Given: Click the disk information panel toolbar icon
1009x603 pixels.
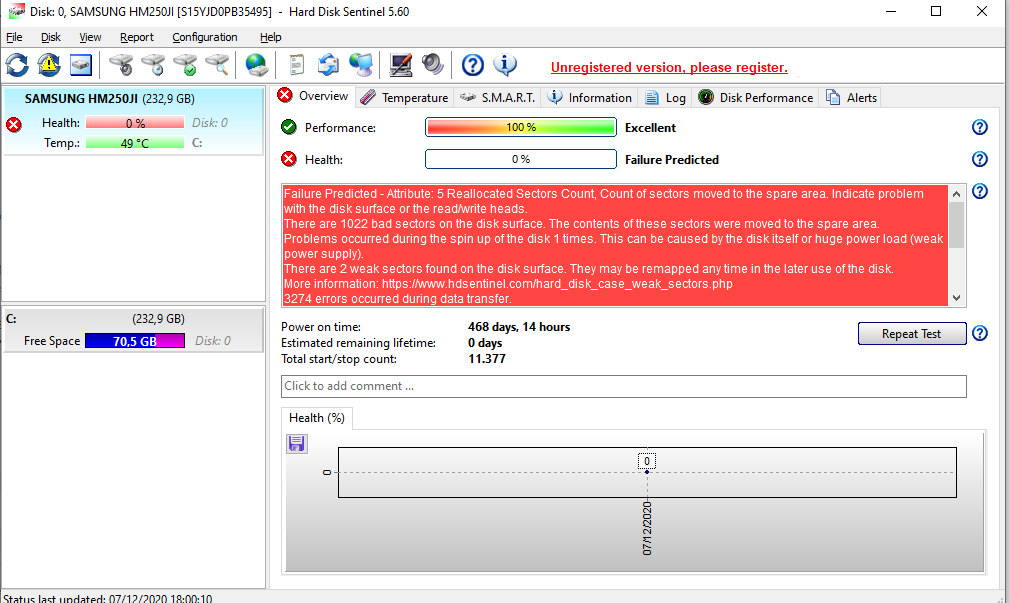Looking at the screenshot, I should click(x=81, y=65).
